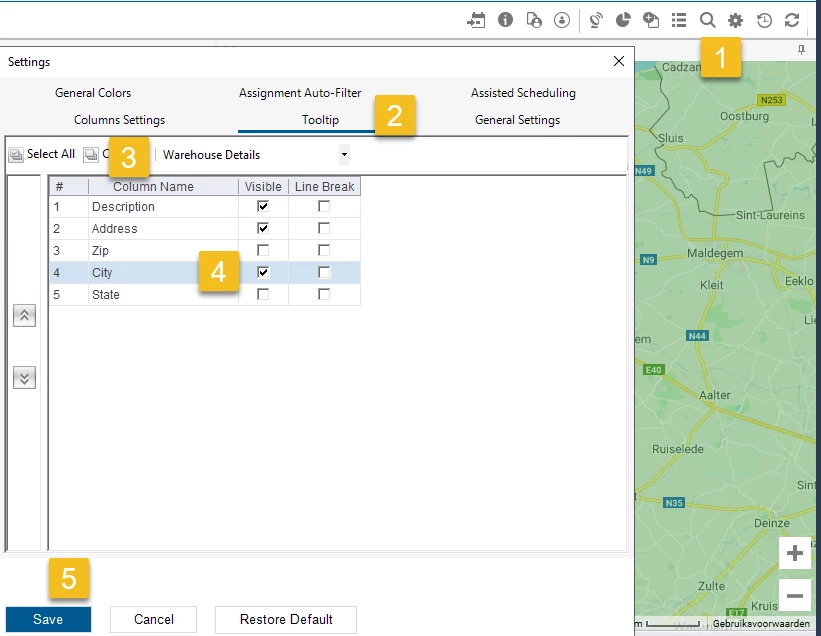Switch to the Columns Settings tab
Screen dimensions: 821x636
(x=119, y=120)
